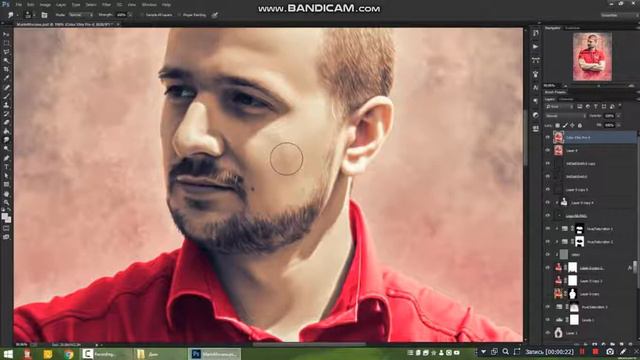Image resolution: width=640 pixels, height=360 pixels.
Task: Click the lock all layers padlock icon
Action: pyautogui.click(x=580, y=125)
